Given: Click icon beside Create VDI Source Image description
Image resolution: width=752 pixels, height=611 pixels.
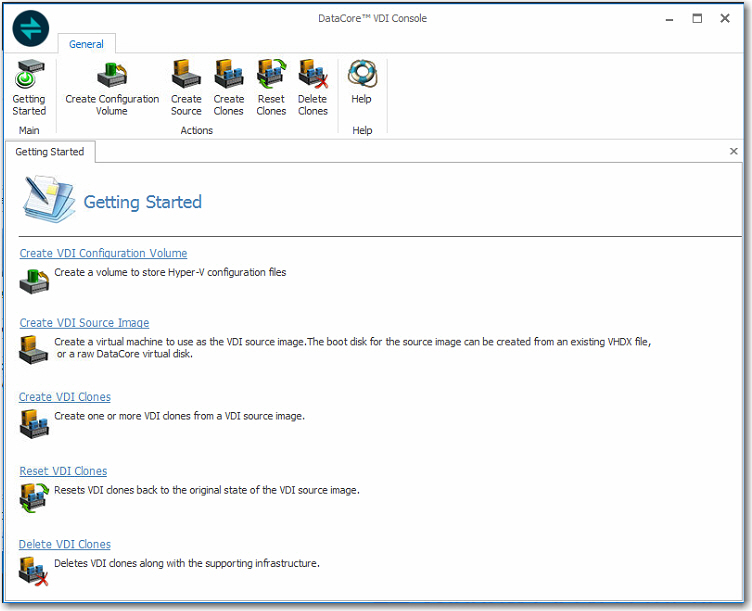Looking at the screenshot, I should 33,349.
